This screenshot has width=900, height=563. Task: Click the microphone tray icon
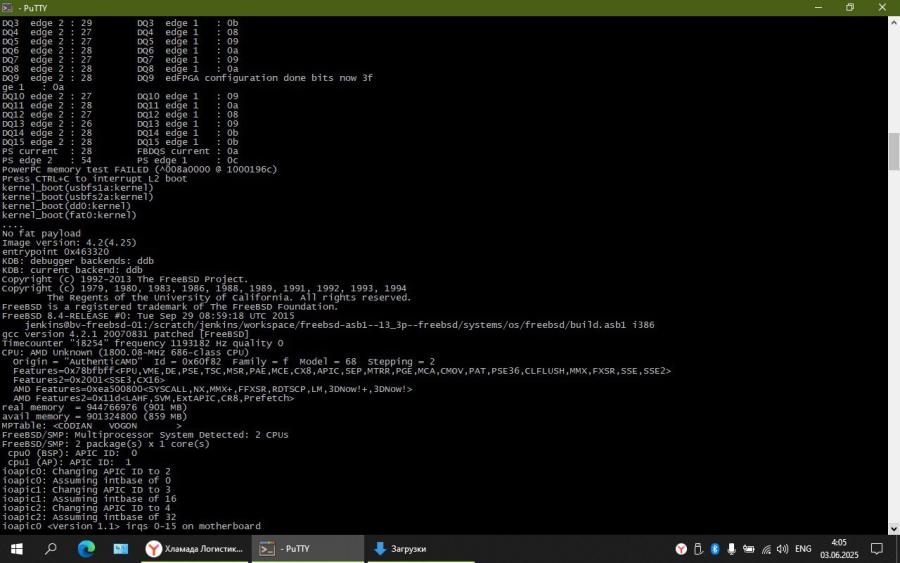pos(732,548)
